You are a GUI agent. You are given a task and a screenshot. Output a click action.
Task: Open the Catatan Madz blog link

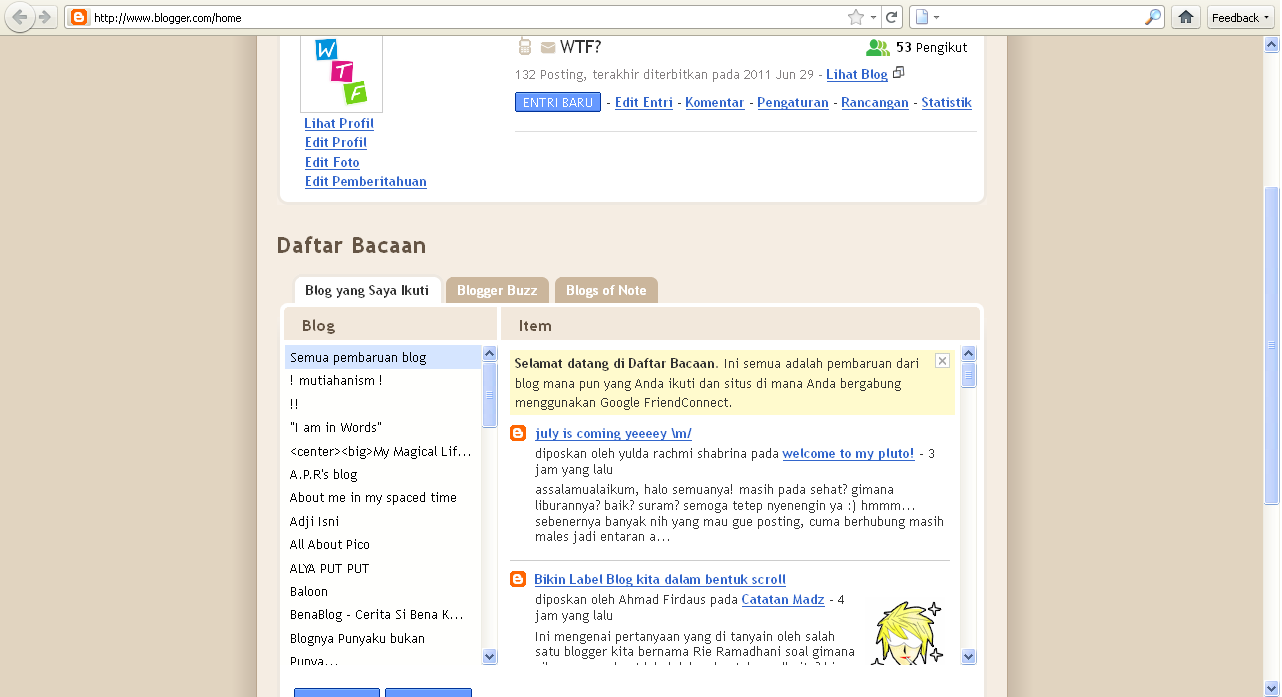click(783, 599)
